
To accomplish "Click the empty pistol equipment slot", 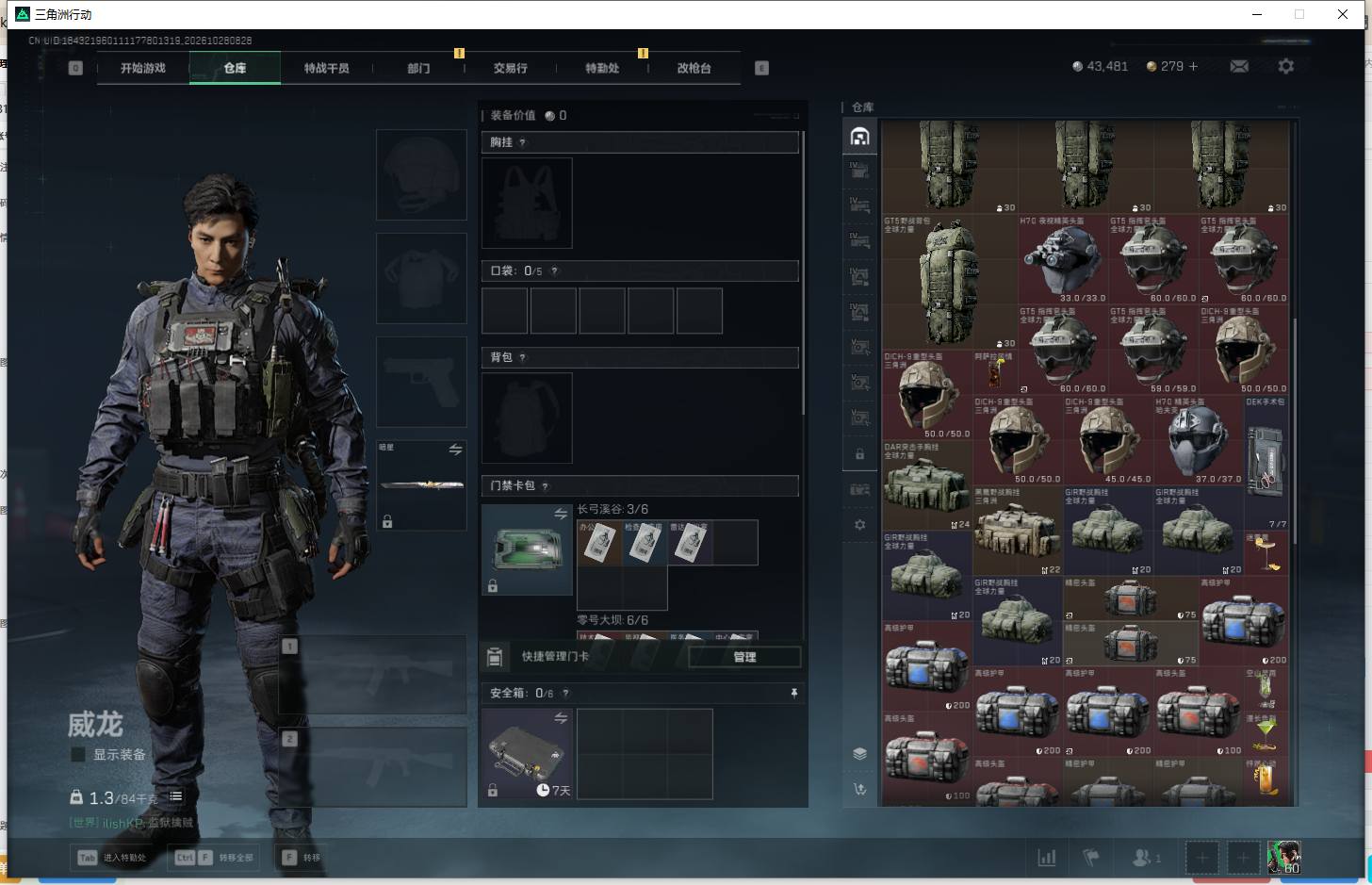I will (x=421, y=383).
